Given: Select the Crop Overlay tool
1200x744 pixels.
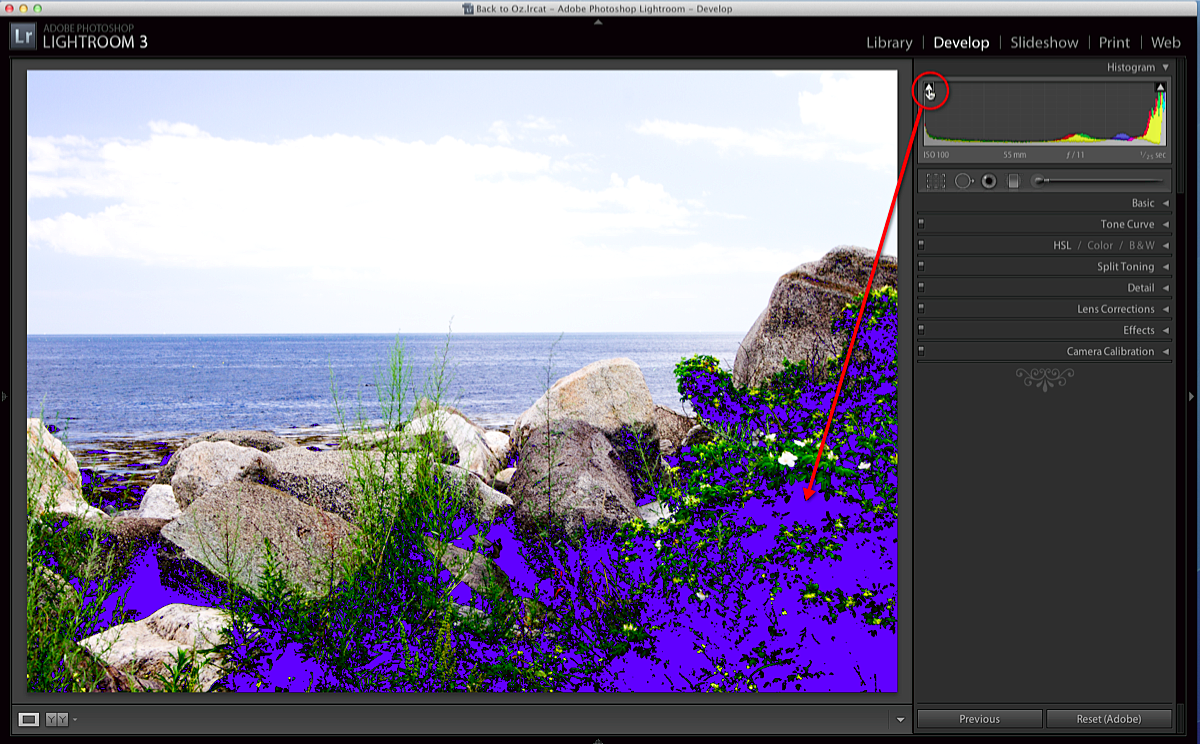Looking at the screenshot, I should click(x=936, y=181).
